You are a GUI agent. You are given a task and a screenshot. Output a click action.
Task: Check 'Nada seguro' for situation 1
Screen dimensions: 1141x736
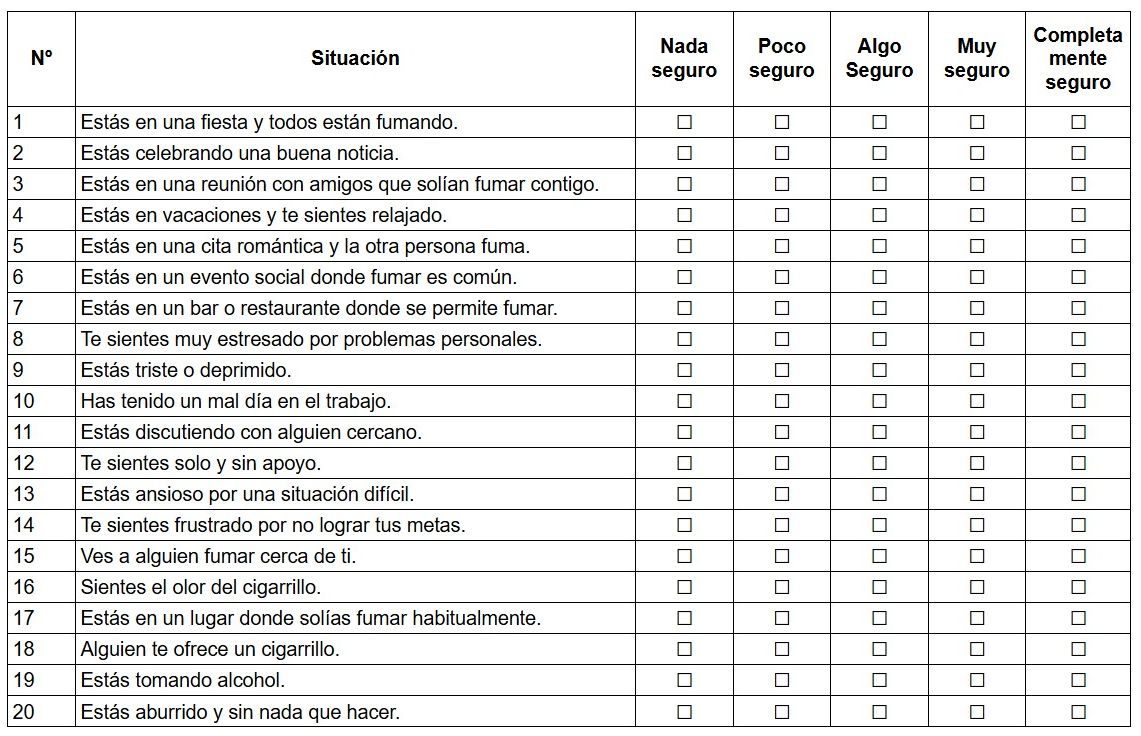[x=684, y=122]
